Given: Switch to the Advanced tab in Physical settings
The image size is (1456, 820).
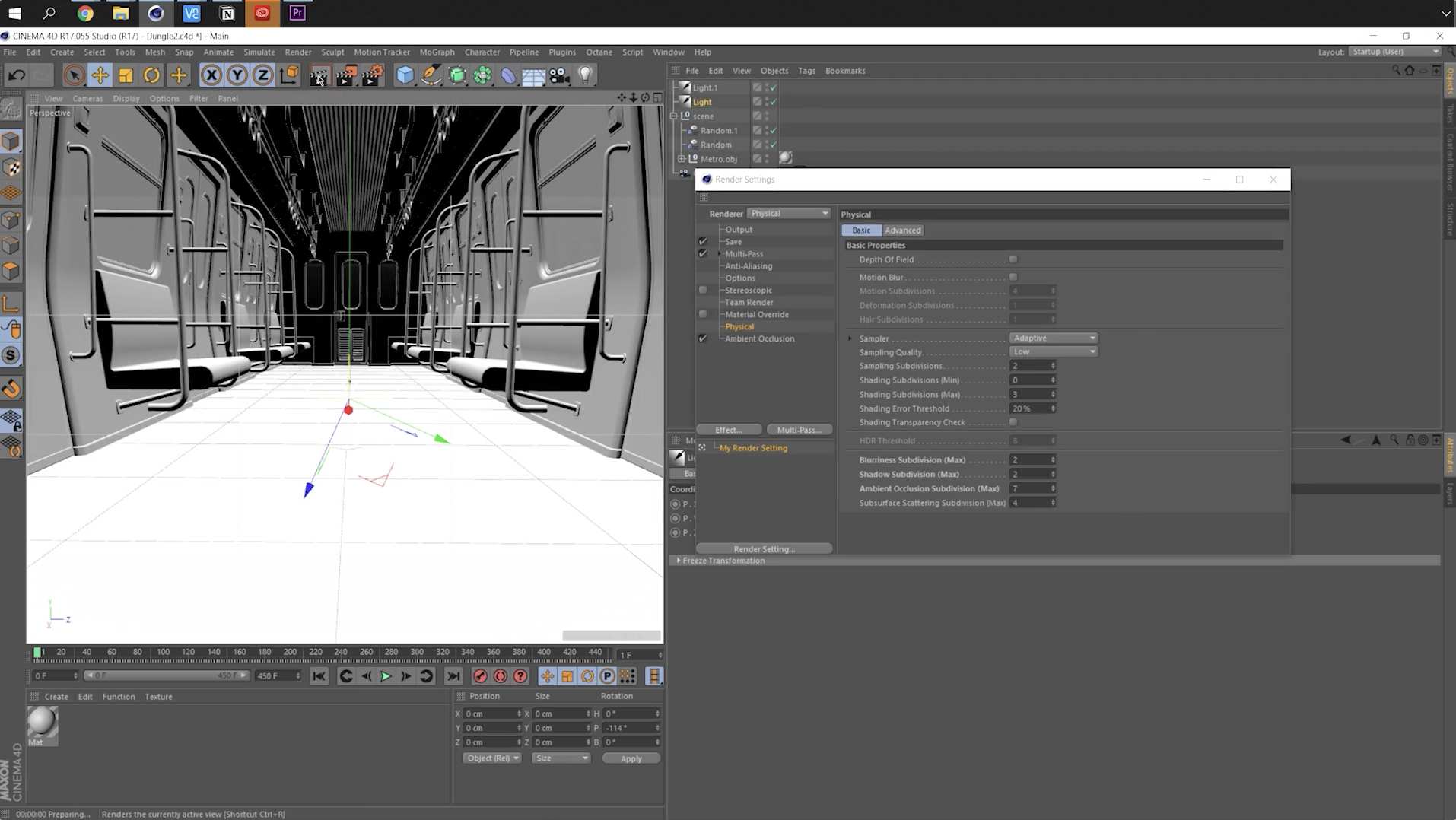Looking at the screenshot, I should pyautogui.click(x=902, y=230).
